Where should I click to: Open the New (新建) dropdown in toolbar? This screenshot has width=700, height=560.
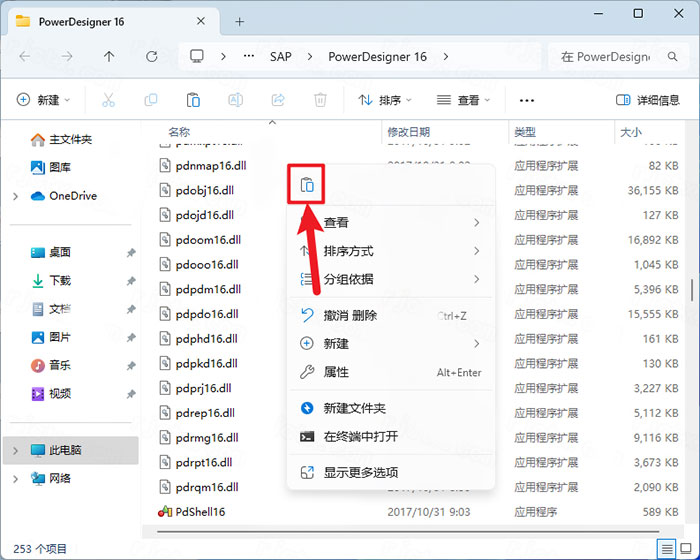click(43, 100)
